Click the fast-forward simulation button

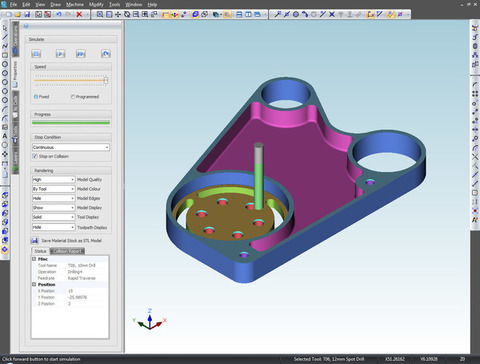tap(81, 54)
